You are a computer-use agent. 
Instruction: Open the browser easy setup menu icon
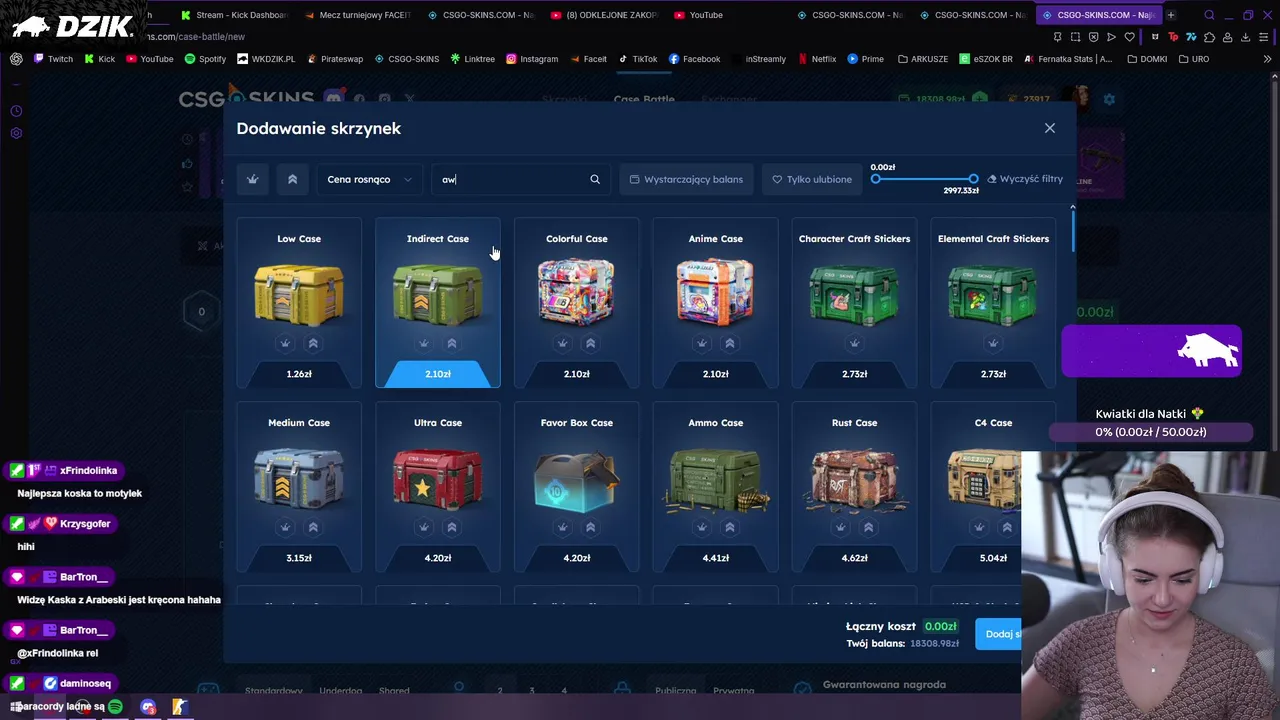coord(1264,37)
